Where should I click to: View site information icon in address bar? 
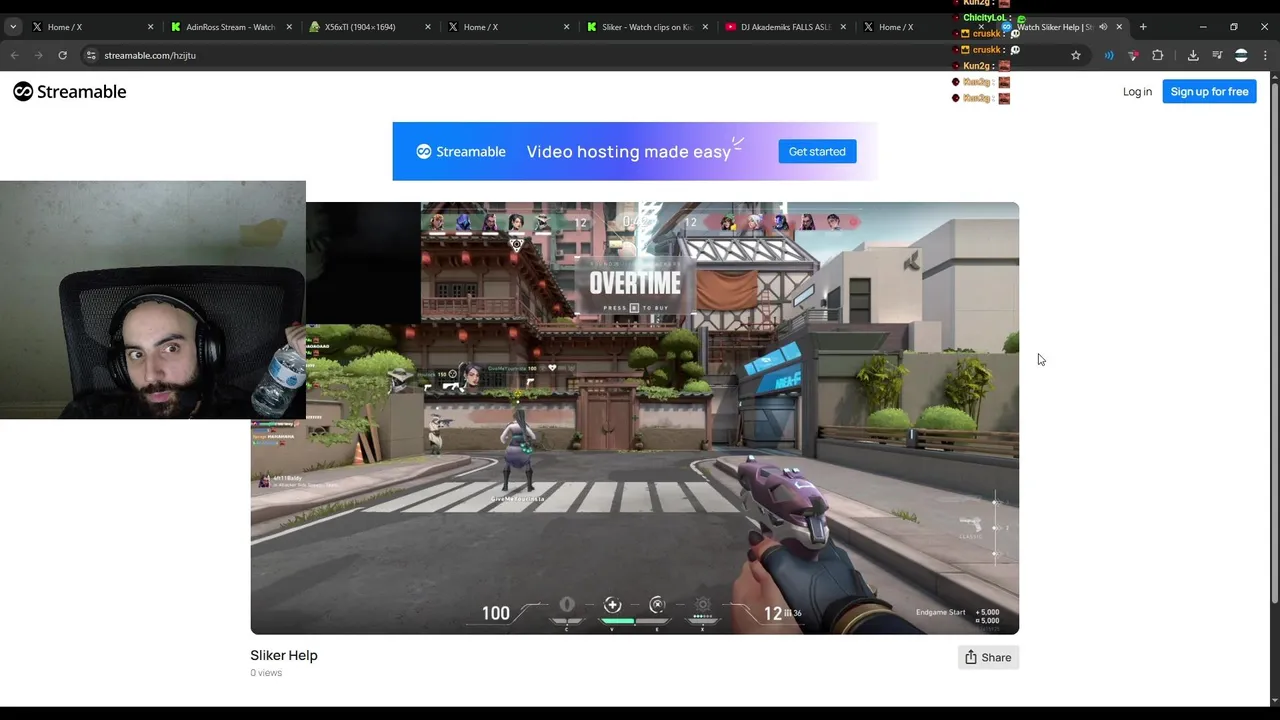91,55
